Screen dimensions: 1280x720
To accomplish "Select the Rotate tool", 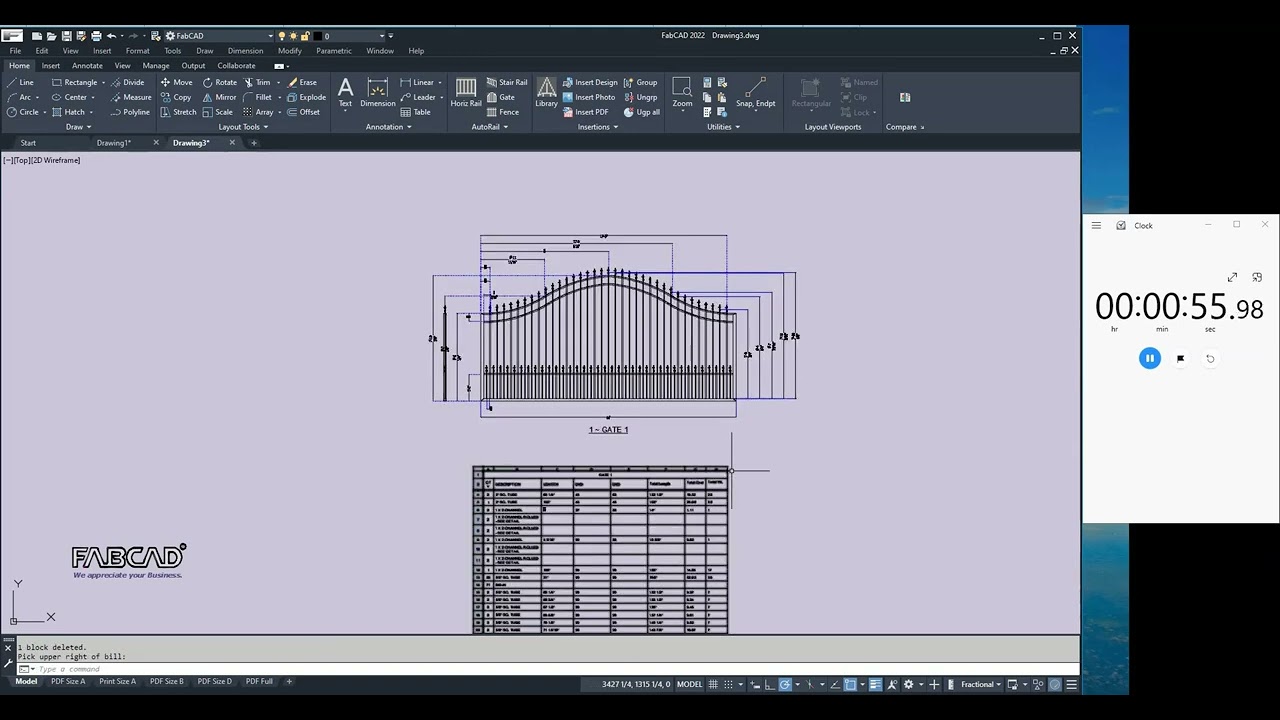I will [220, 82].
